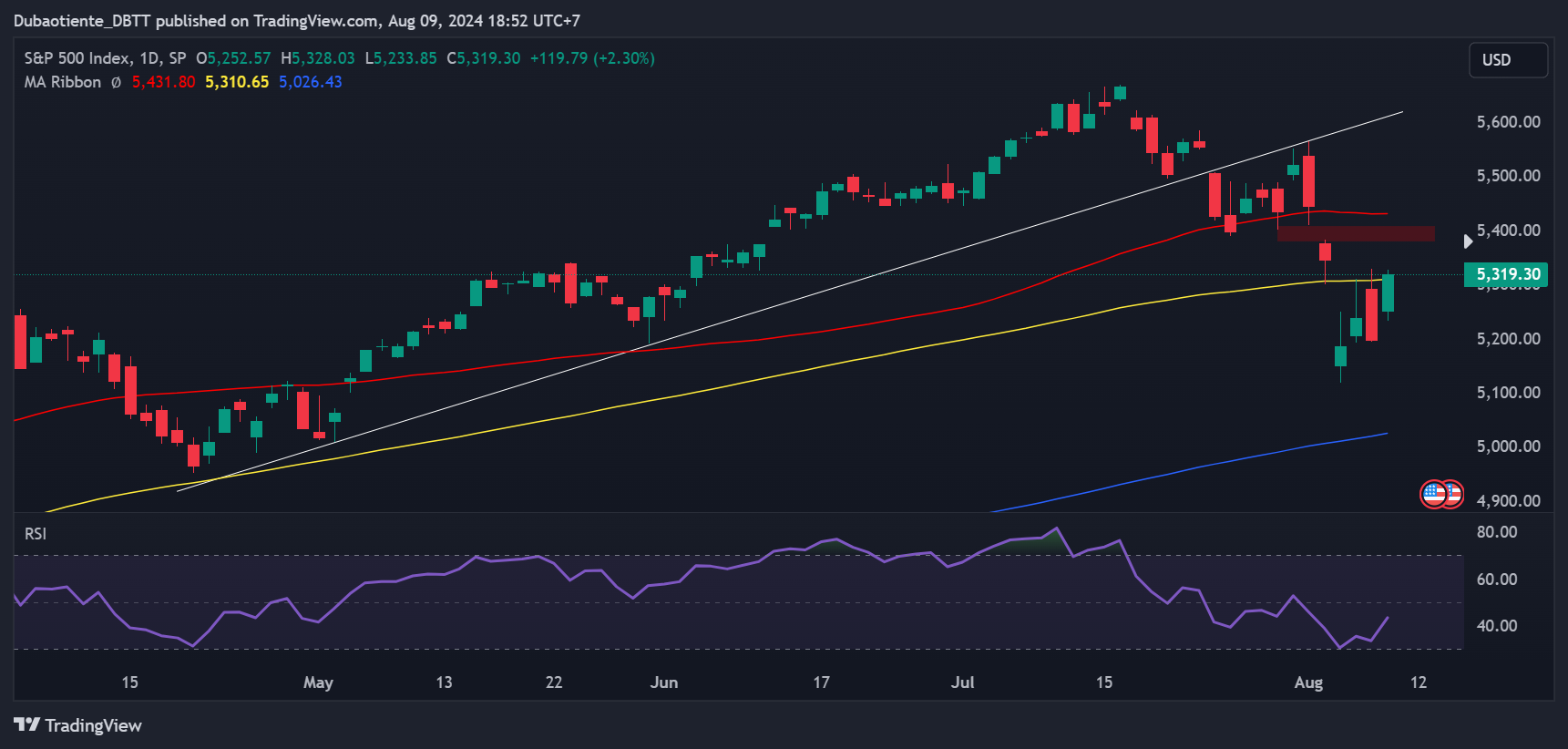Click the open value O5,252.57
This screenshot has height=749, width=1568.
pos(233,58)
